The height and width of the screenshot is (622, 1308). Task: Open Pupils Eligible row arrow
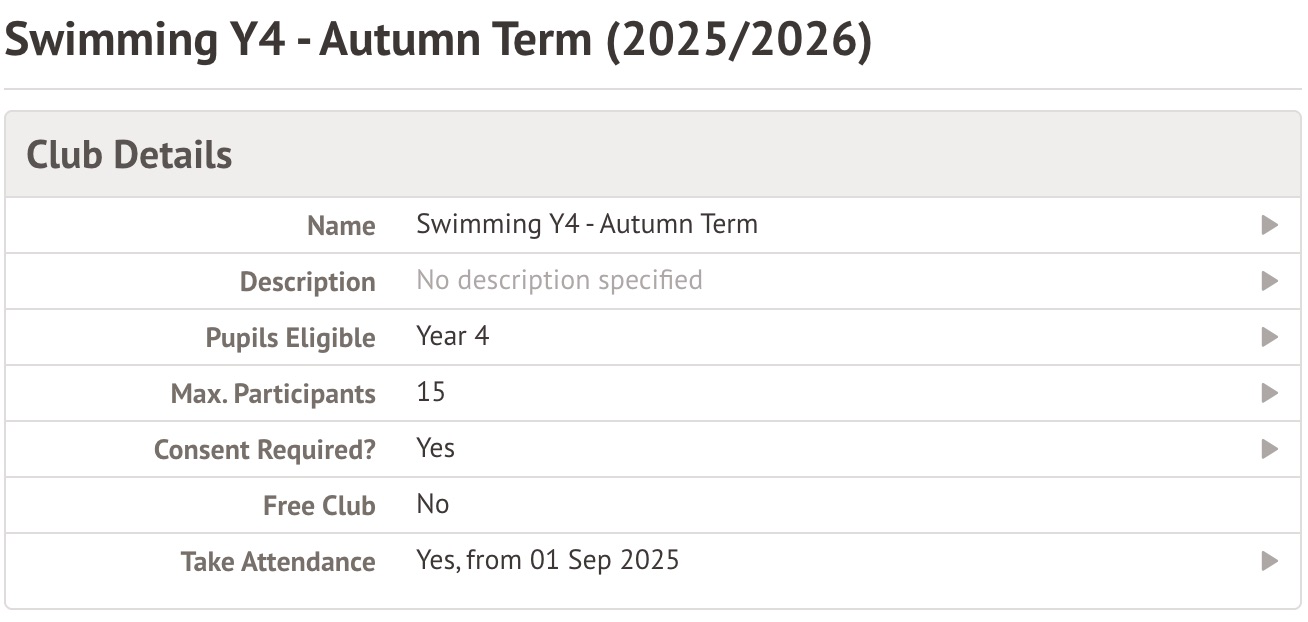click(x=1270, y=337)
